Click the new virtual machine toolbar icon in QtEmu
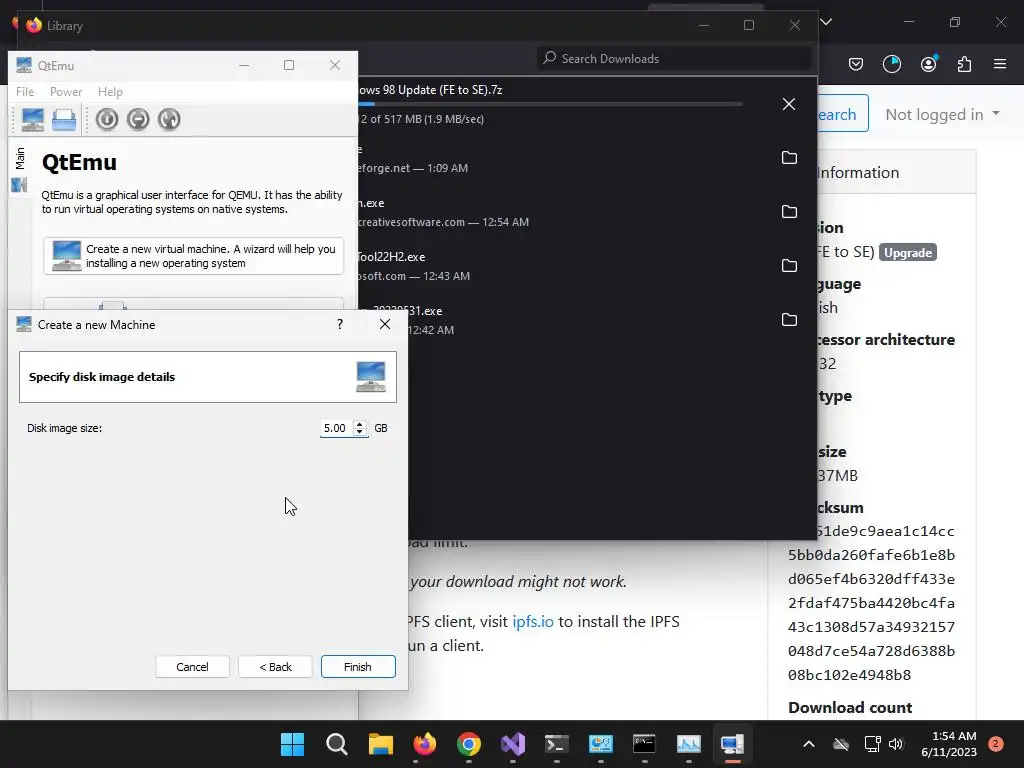The image size is (1024, 768). pyautogui.click(x=33, y=120)
